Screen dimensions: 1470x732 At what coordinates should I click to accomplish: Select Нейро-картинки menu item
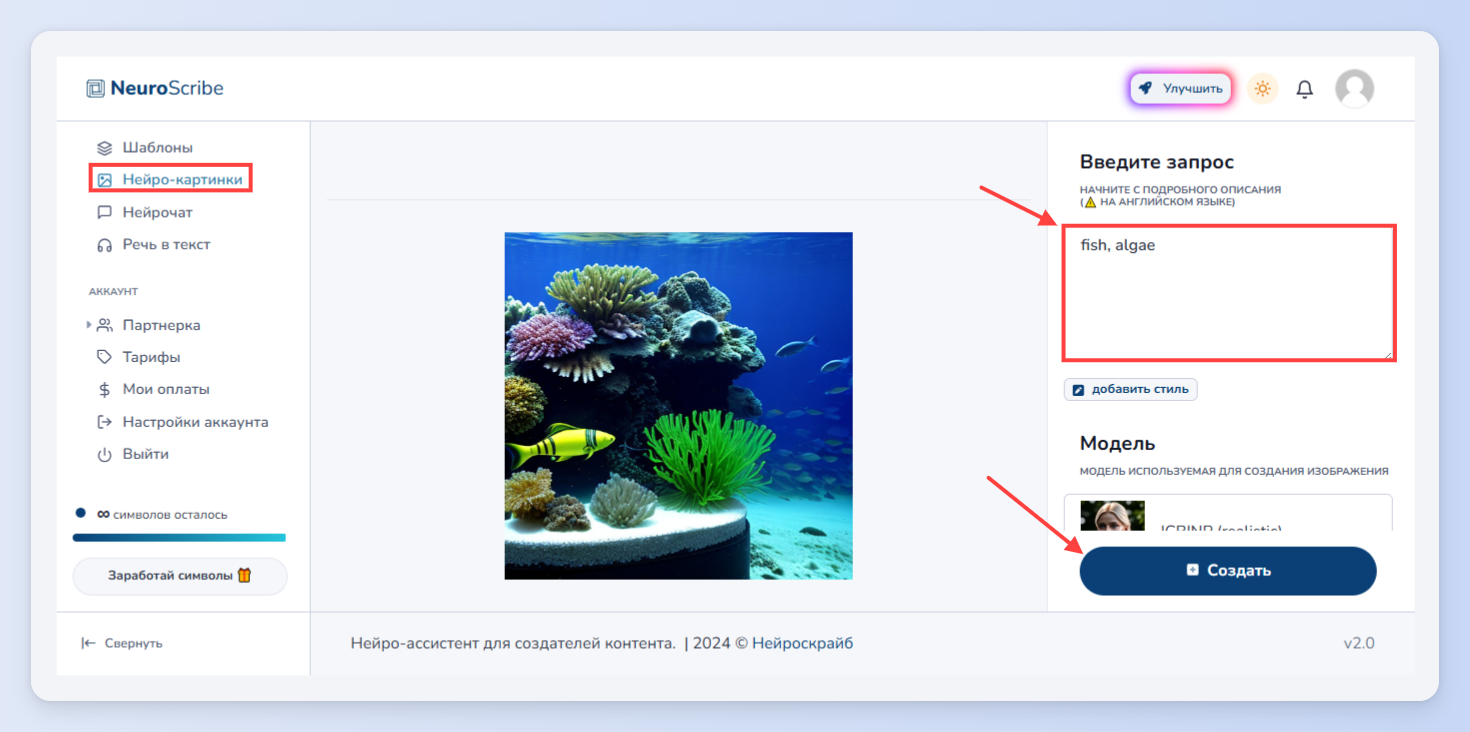pyautogui.click(x=170, y=180)
